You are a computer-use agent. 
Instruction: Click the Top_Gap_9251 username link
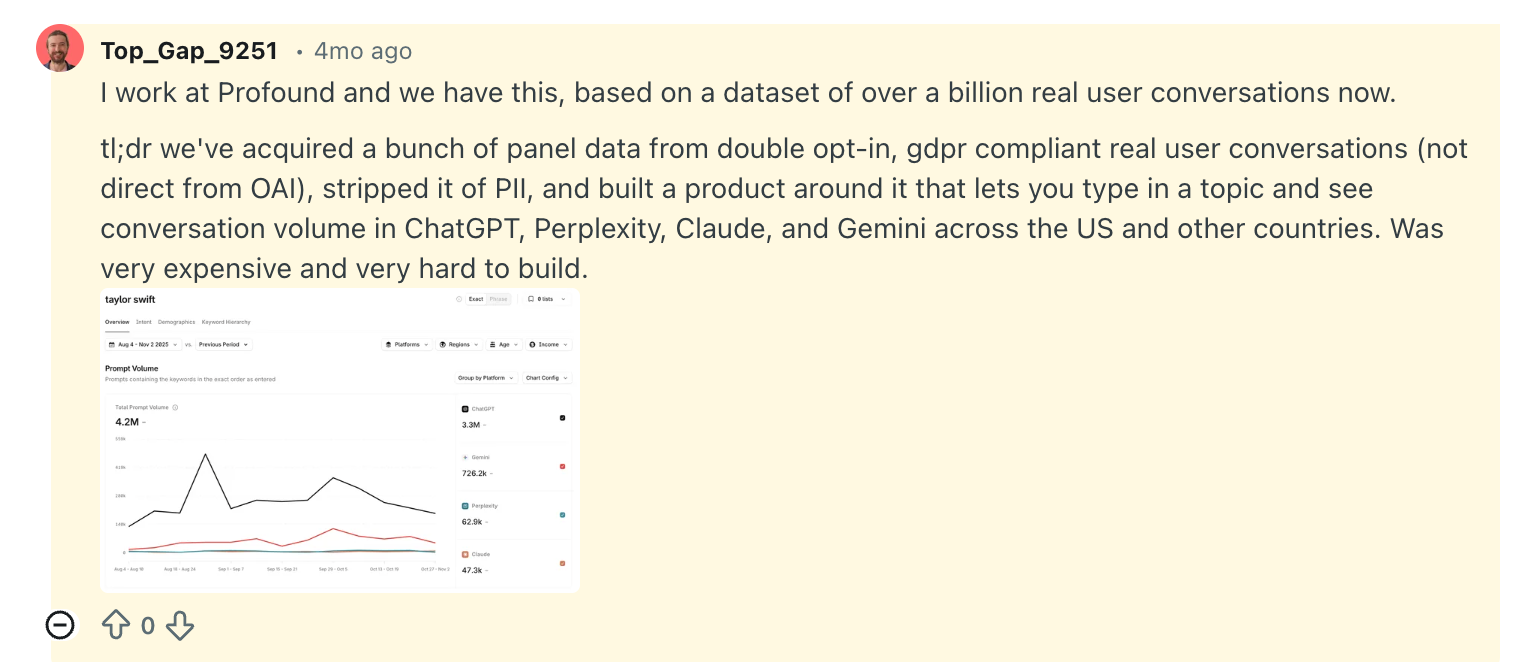coord(189,51)
